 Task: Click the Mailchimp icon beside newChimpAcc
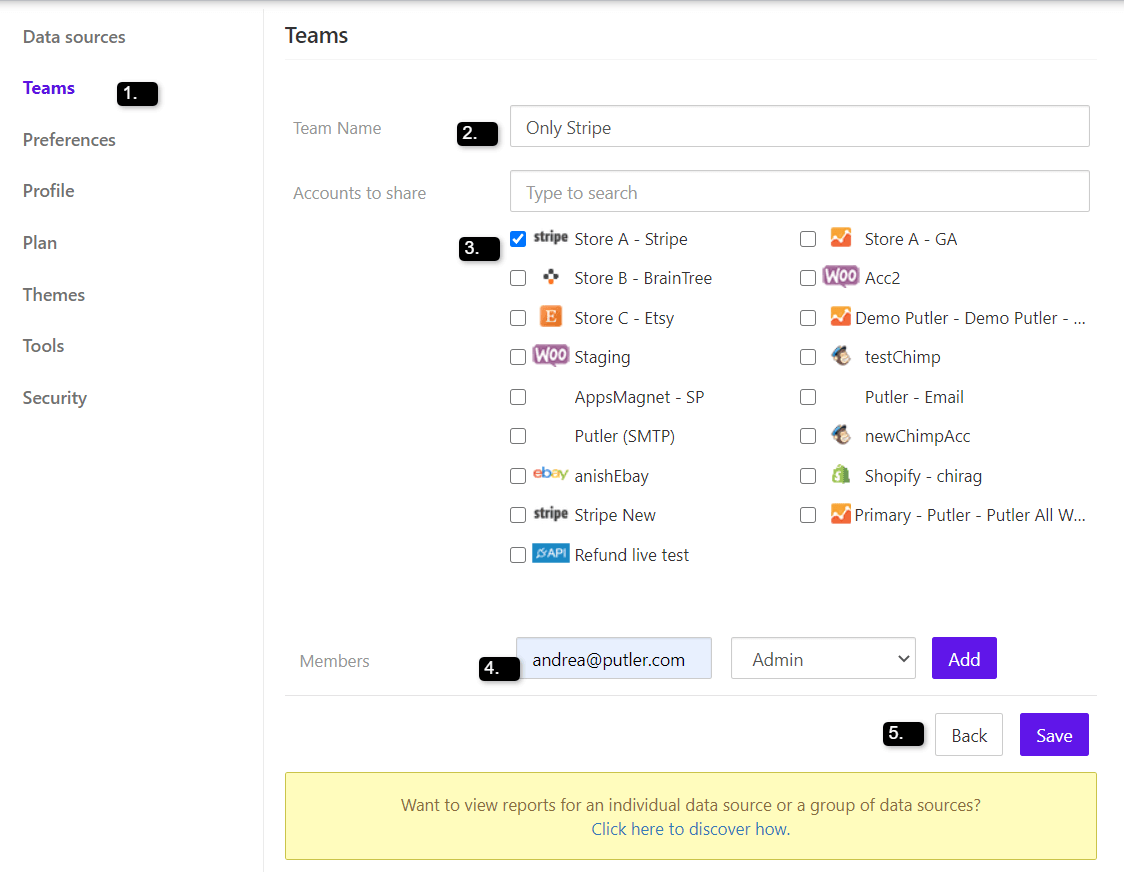click(x=841, y=434)
